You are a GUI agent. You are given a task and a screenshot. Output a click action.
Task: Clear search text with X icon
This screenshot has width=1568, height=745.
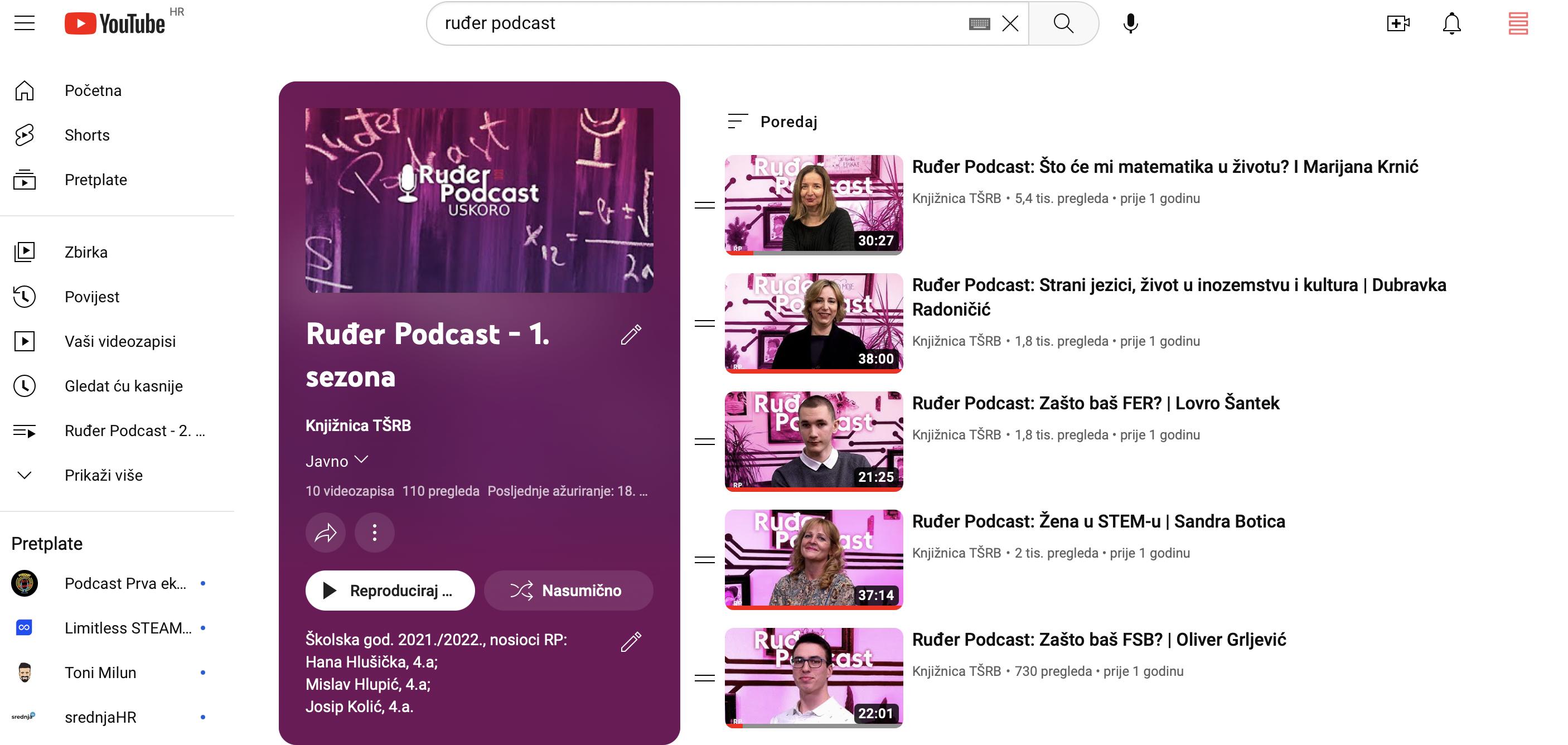tap(1010, 23)
